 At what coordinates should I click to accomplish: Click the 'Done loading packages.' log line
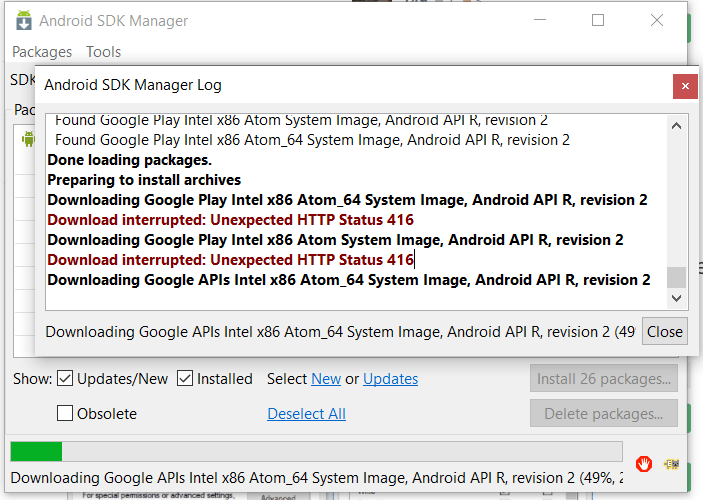tap(130, 160)
